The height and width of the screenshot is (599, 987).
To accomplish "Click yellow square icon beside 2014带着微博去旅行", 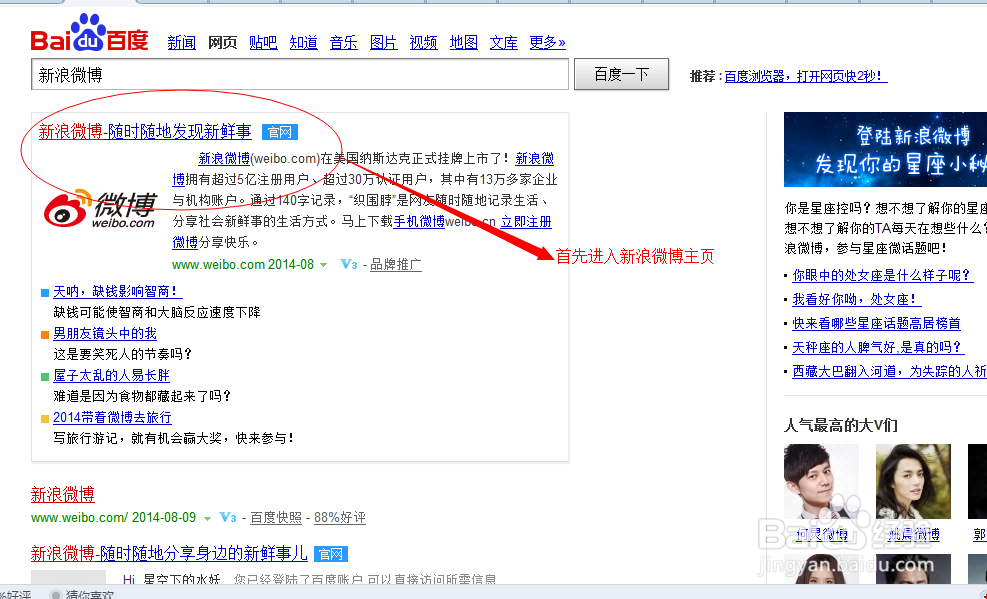I will point(45,418).
